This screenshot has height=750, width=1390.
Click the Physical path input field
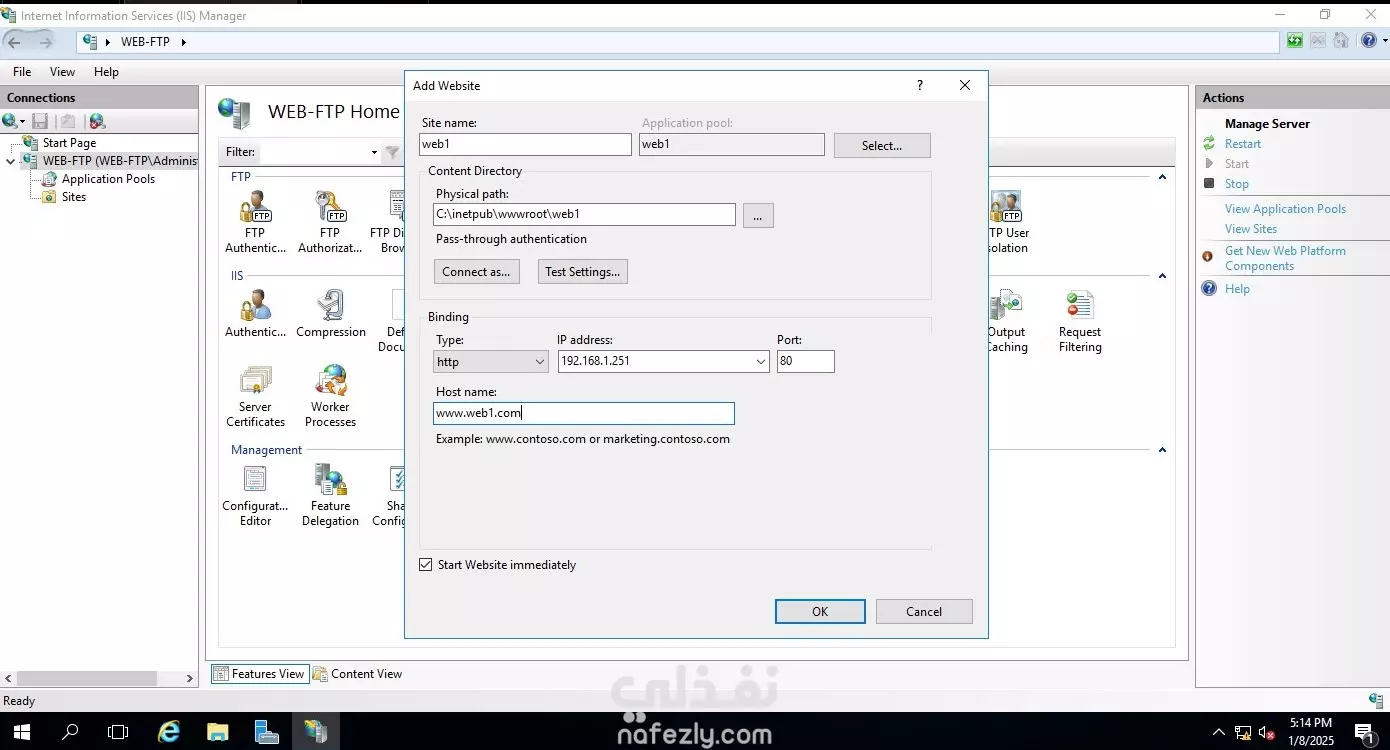pyautogui.click(x=585, y=214)
